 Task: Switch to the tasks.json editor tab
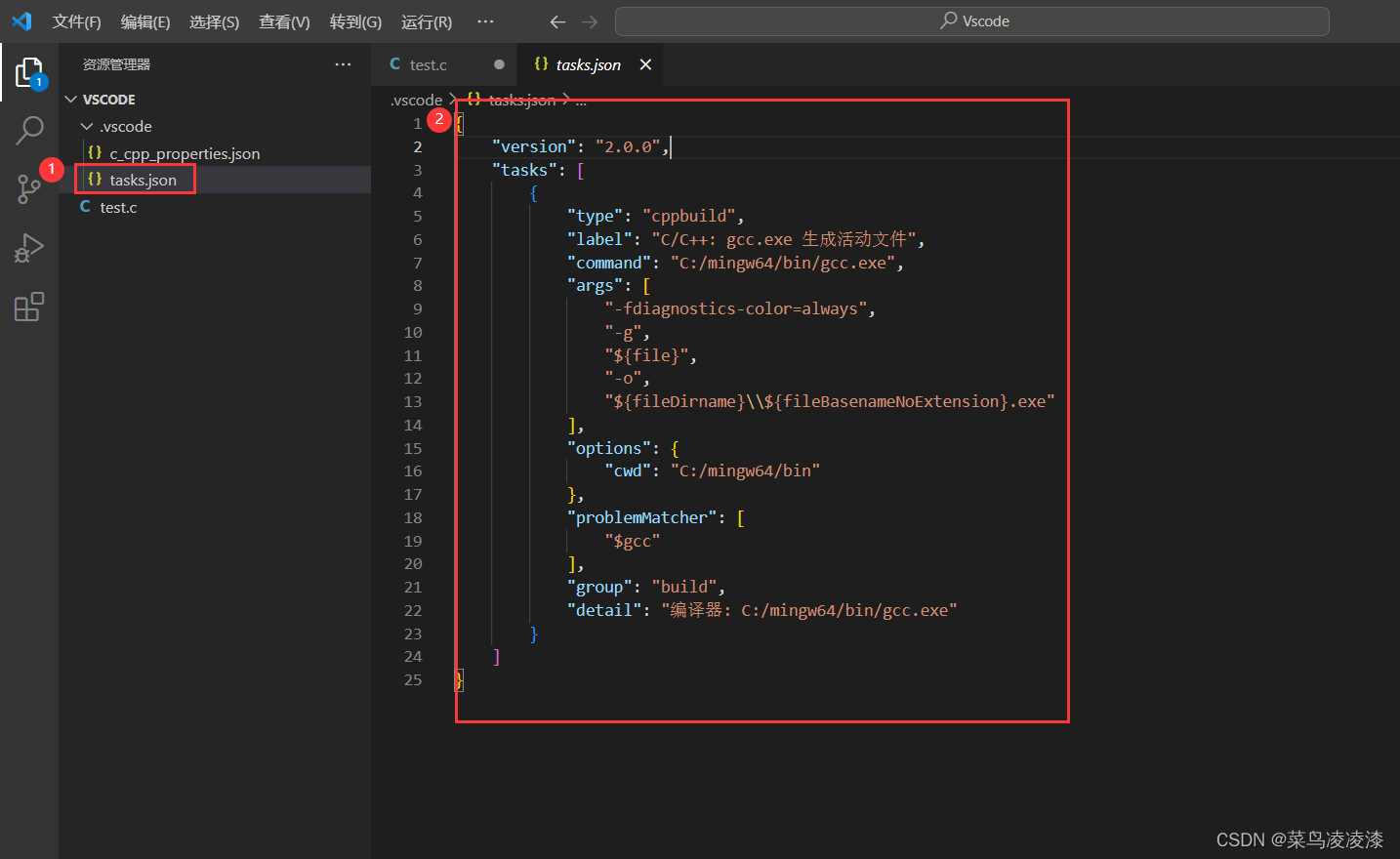click(x=588, y=64)
